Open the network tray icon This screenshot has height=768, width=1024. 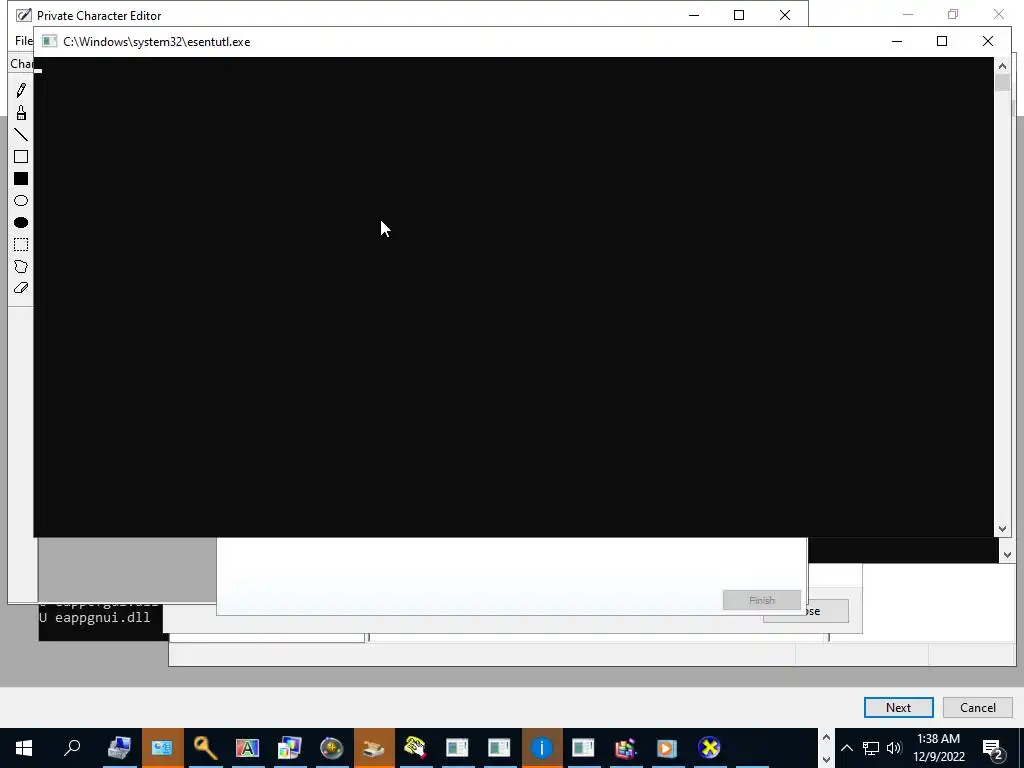(x=871, y=748)
